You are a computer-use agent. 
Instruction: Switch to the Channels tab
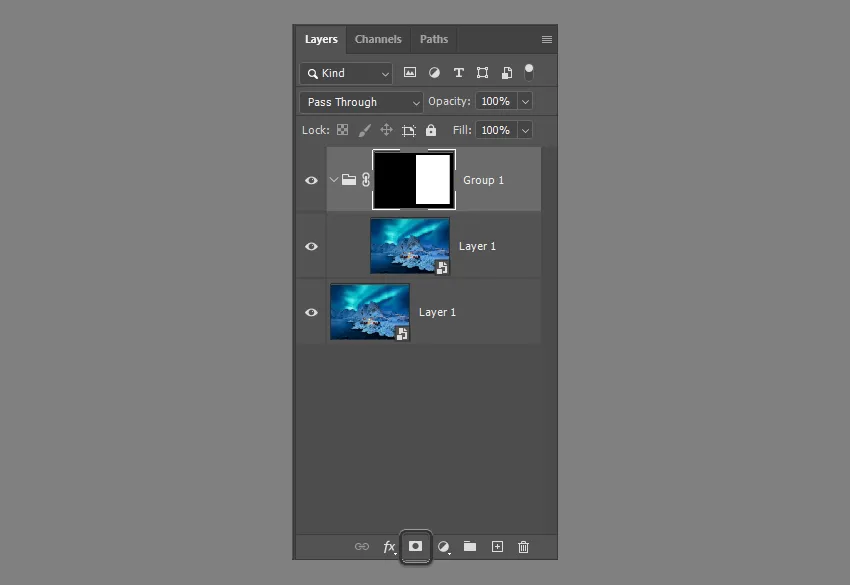point(378,39)
